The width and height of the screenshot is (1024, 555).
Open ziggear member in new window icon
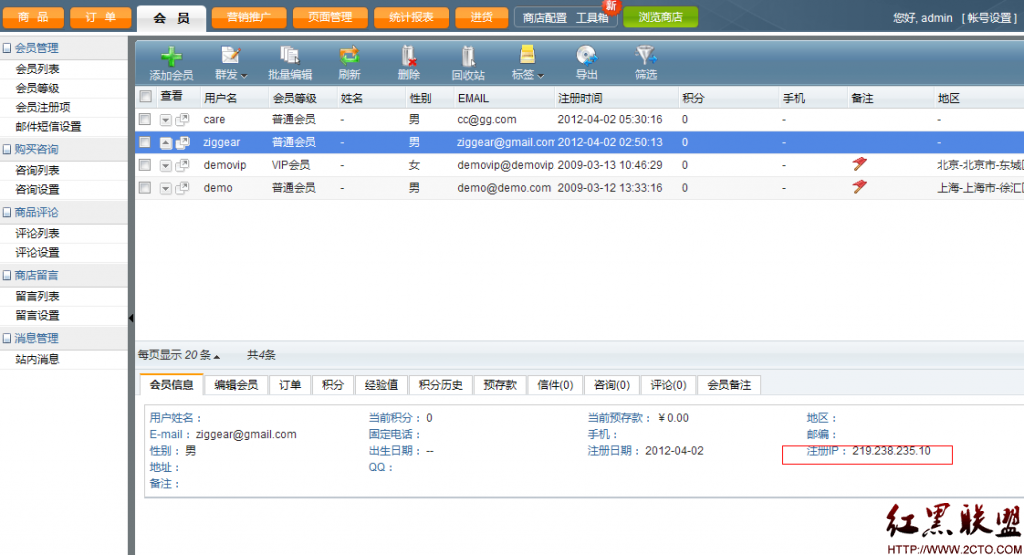(x=183, y=142)
